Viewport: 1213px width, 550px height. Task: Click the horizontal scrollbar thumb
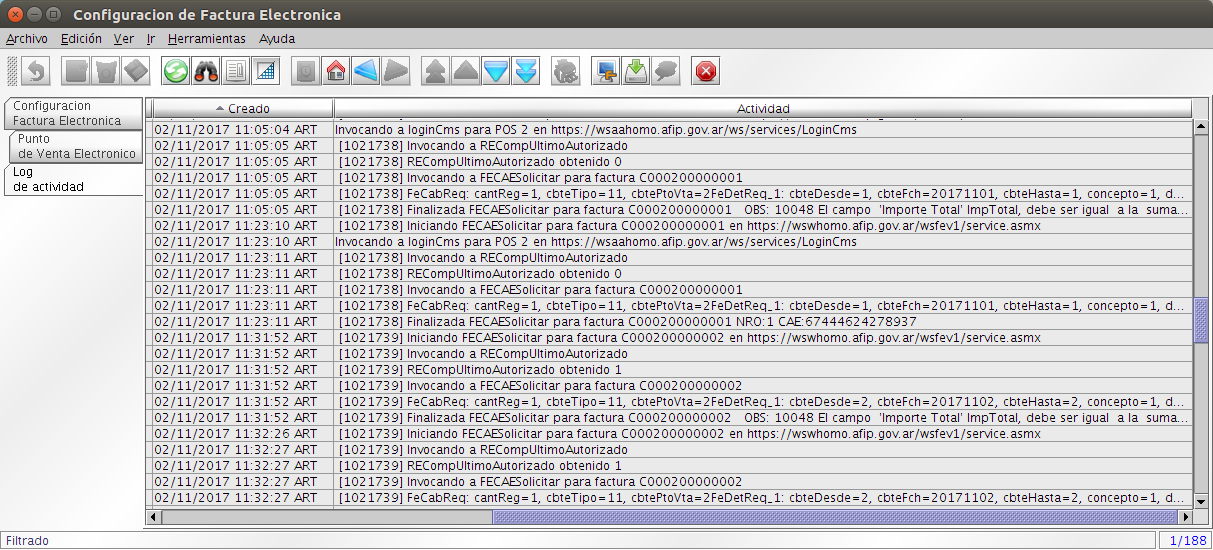pos(835,517)
